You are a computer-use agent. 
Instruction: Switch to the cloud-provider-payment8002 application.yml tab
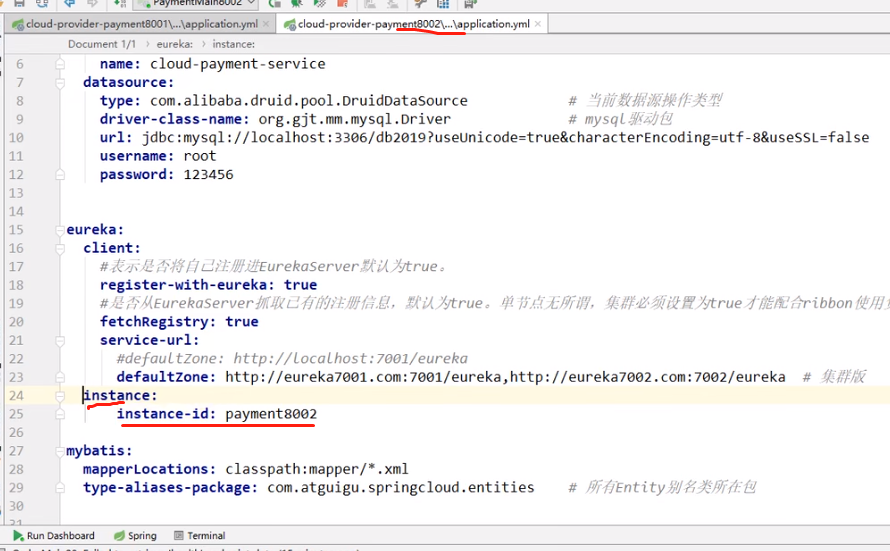[413, 24]
